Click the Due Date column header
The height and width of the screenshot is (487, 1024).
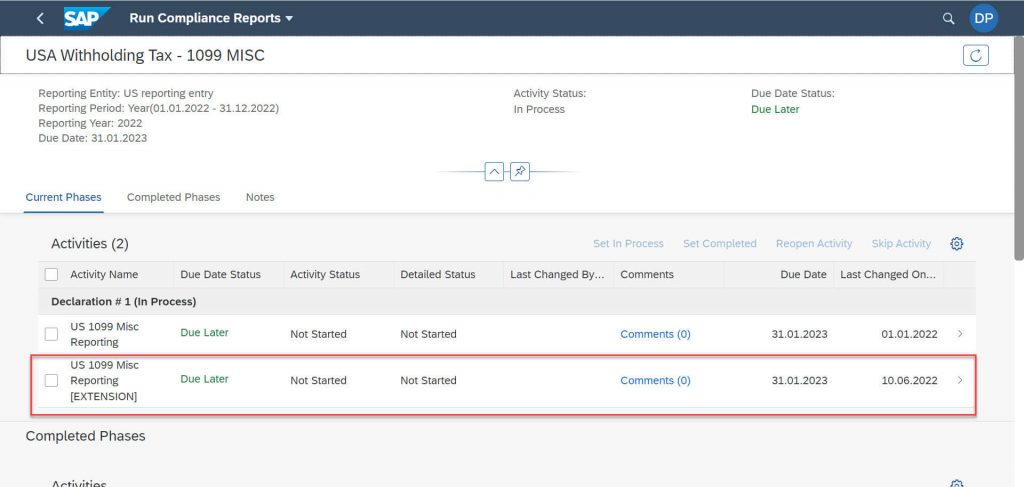(x=803, y=275)
